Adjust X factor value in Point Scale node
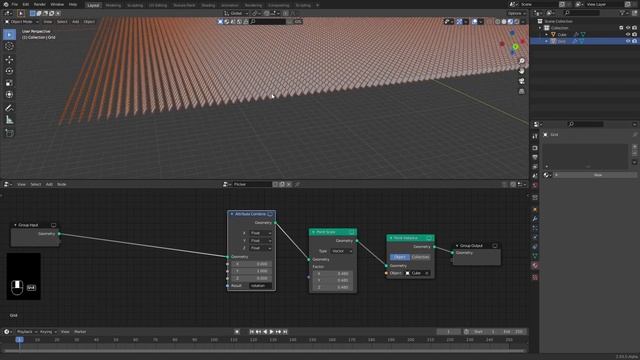640x360 pixels. [x=333, y=273]
